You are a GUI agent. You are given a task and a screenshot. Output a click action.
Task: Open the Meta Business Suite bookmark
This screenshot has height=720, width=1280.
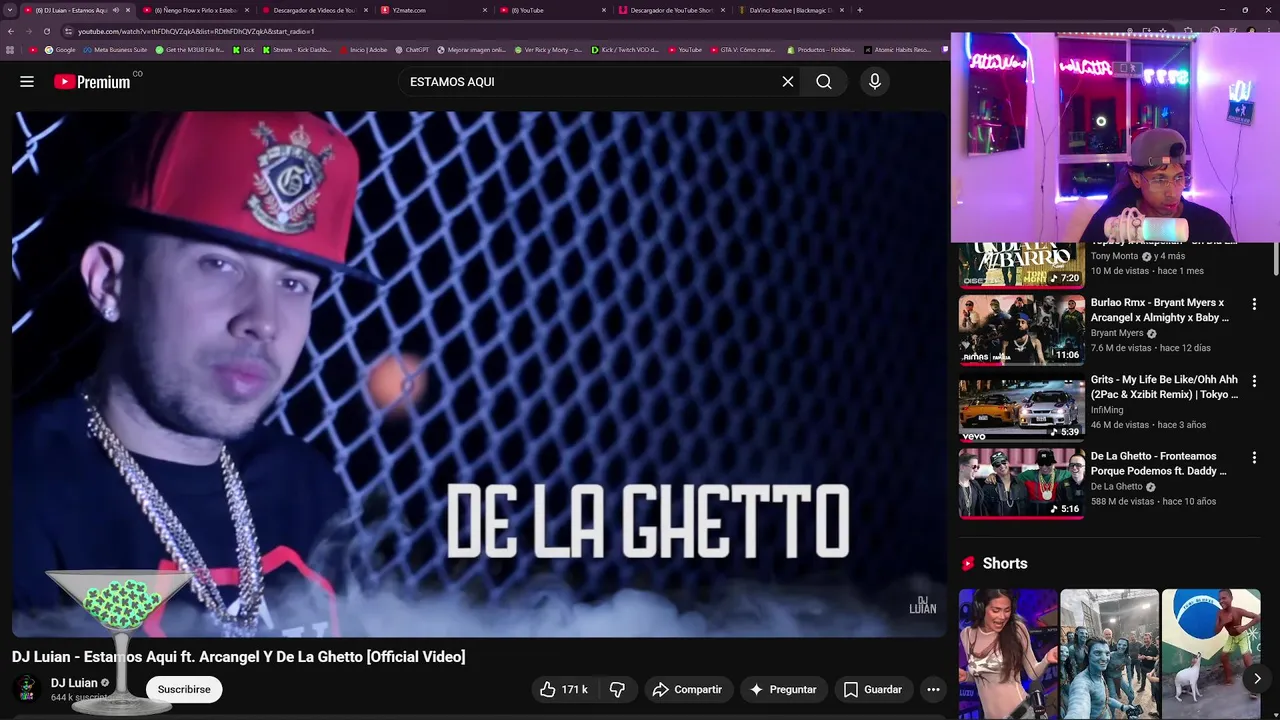115,50
